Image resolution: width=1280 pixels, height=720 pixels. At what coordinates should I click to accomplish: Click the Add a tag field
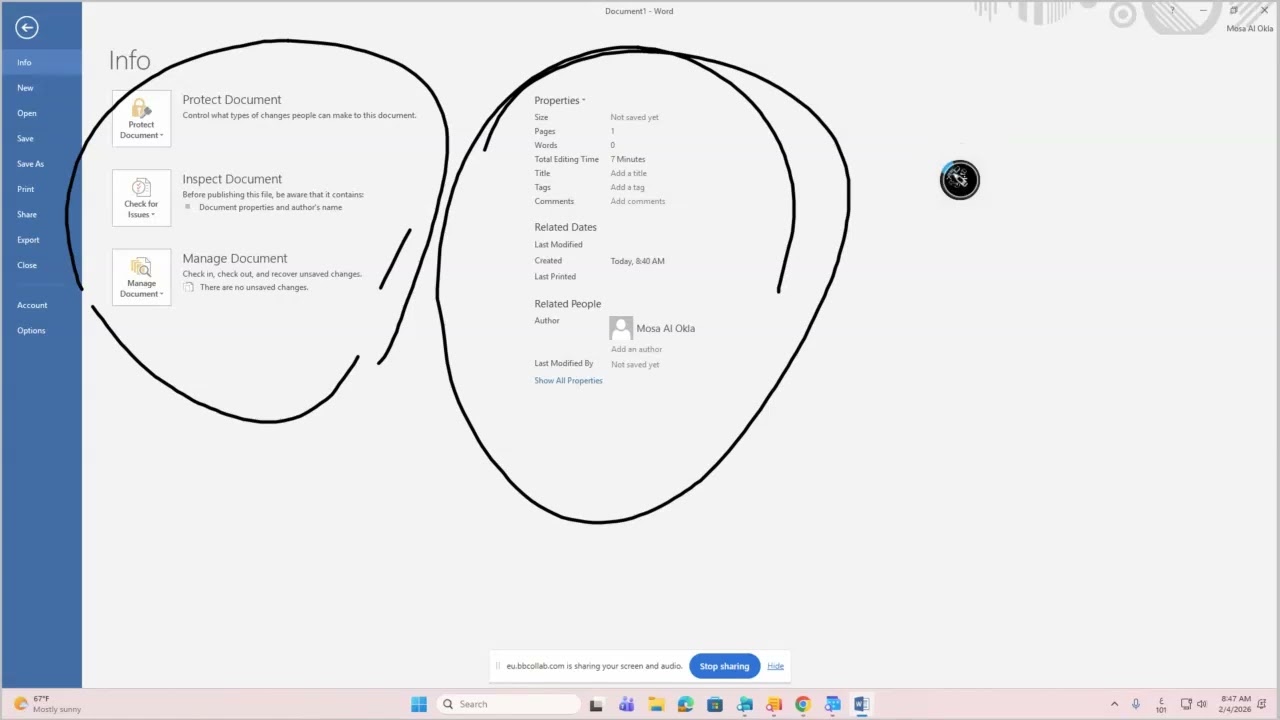(x=627, y=188)
